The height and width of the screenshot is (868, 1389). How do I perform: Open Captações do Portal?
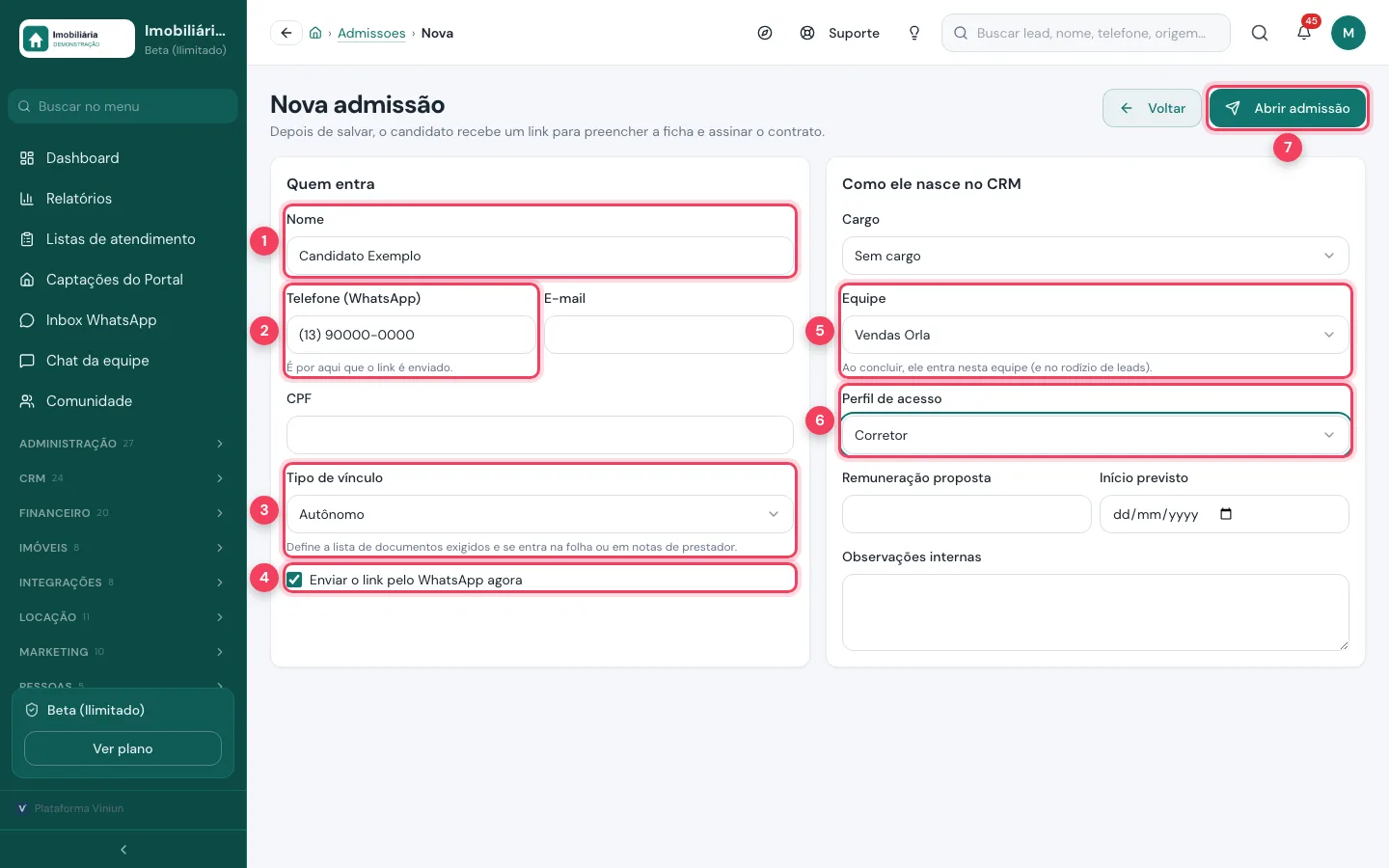tap(123, 280)
